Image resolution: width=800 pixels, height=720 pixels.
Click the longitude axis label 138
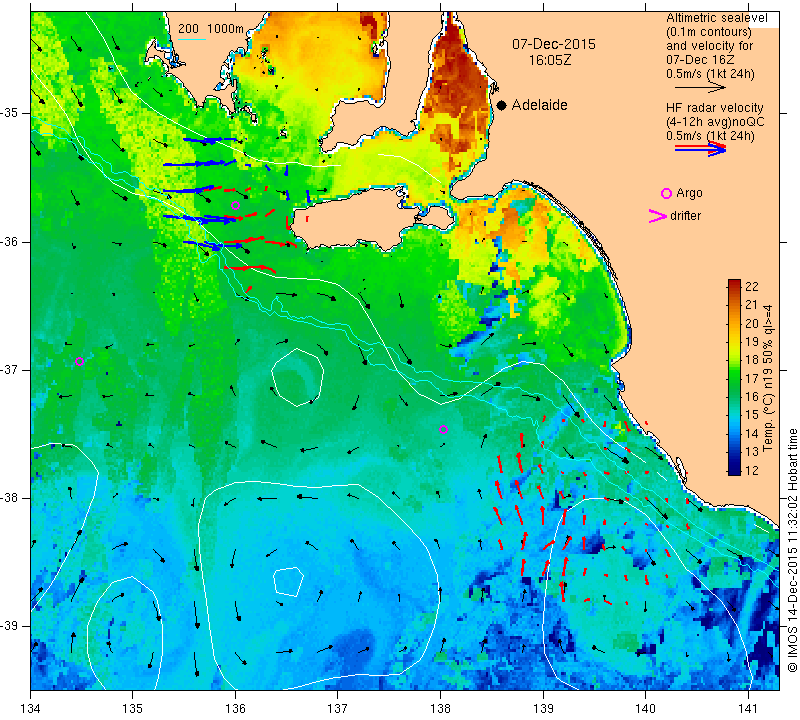(440, 709)
